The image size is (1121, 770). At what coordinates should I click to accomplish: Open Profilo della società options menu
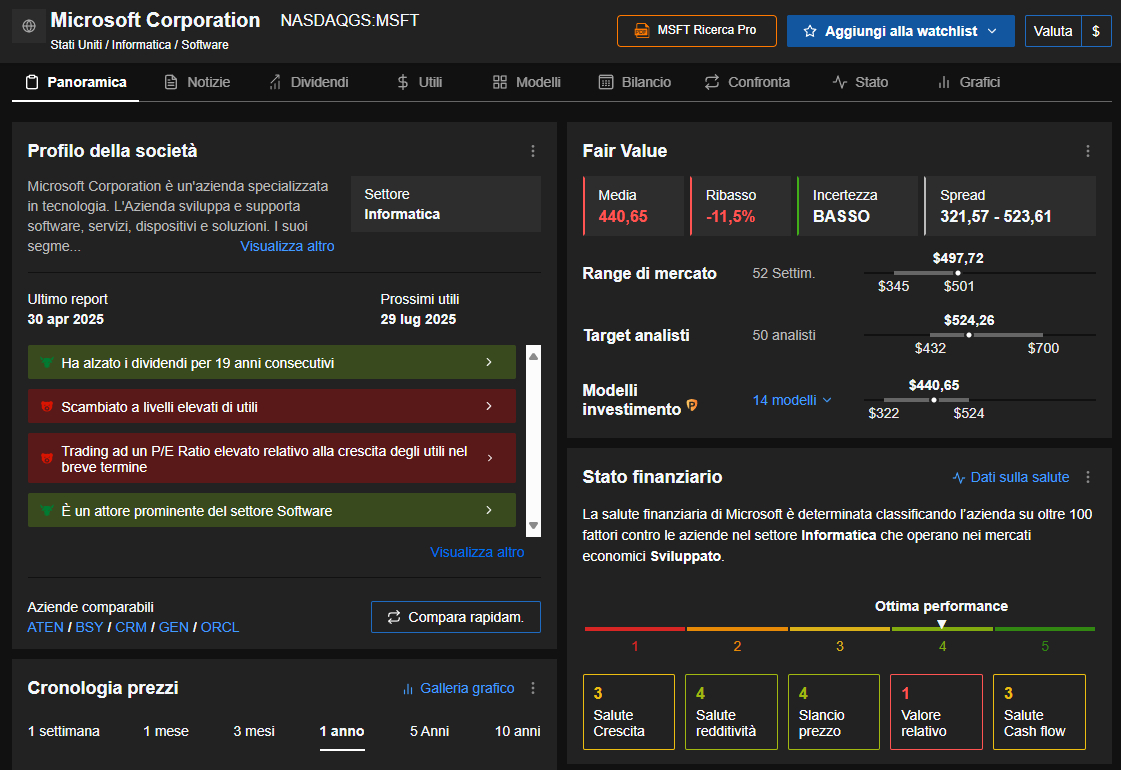pos(533,151)
